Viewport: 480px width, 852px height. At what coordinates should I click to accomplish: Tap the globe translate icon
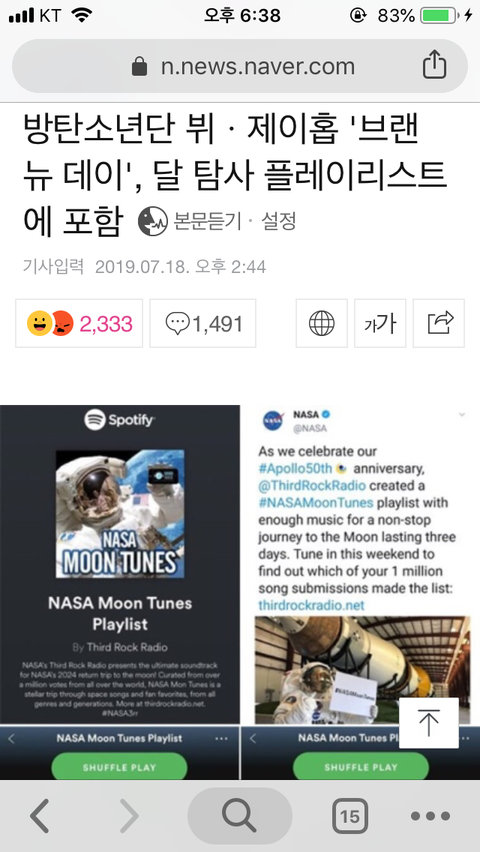tap(321, 323)
